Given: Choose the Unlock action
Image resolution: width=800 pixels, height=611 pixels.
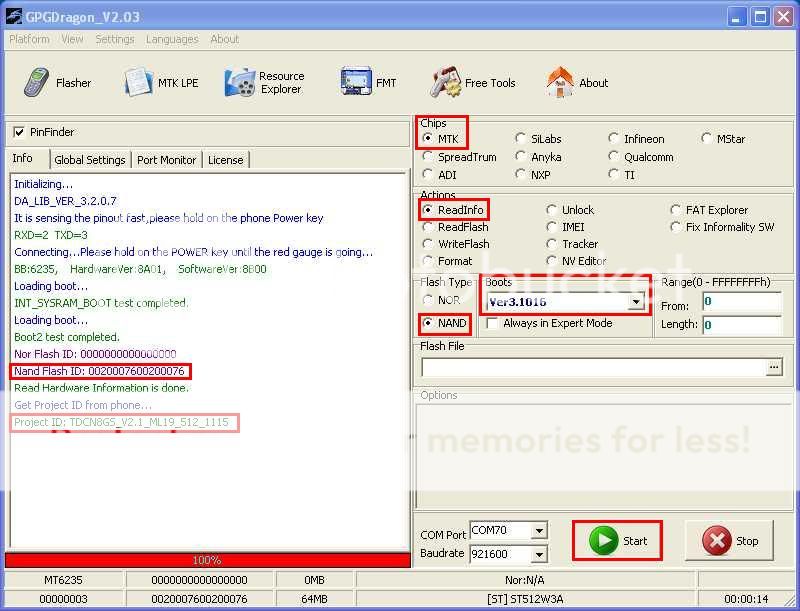Looking at the screenshot, I should [552, 210].
